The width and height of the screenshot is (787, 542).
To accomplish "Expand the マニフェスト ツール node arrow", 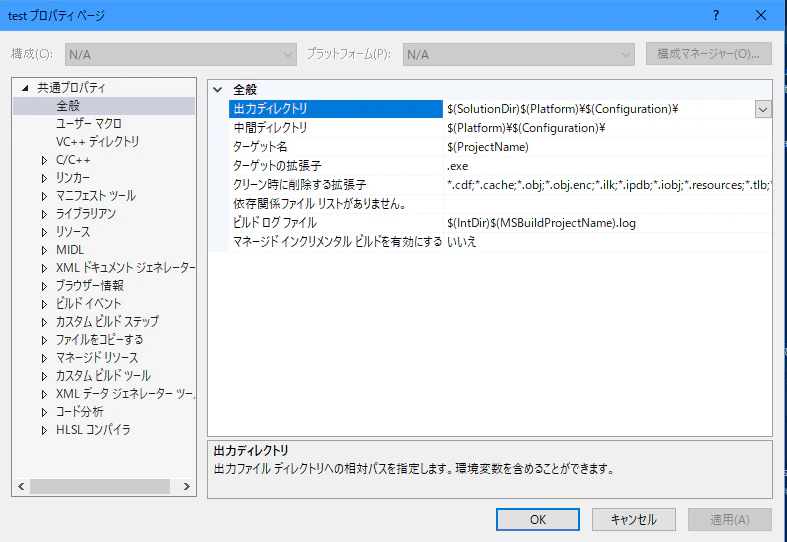I will click(x=45, y=196).
